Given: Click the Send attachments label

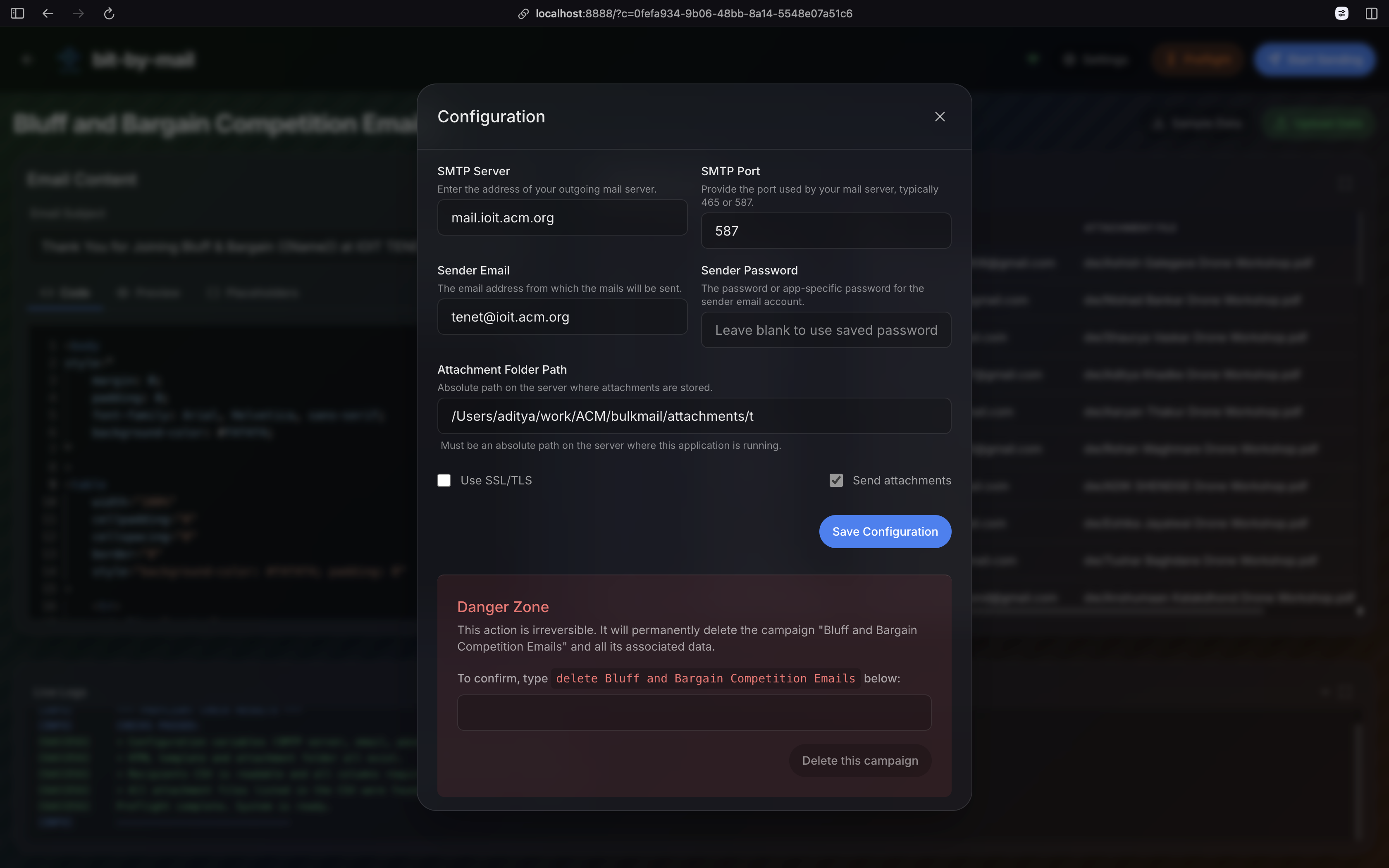Looking at the screenshot, I should [x=901, y=480].
